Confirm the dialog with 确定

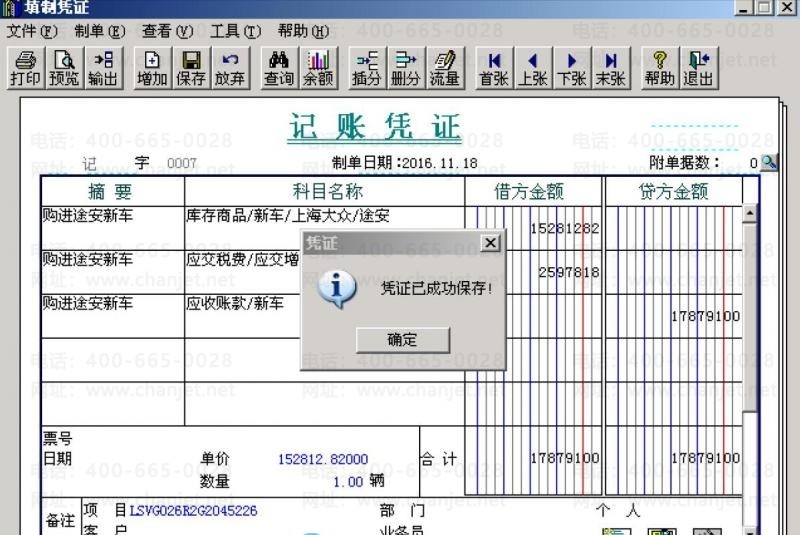tap(403, 340)
